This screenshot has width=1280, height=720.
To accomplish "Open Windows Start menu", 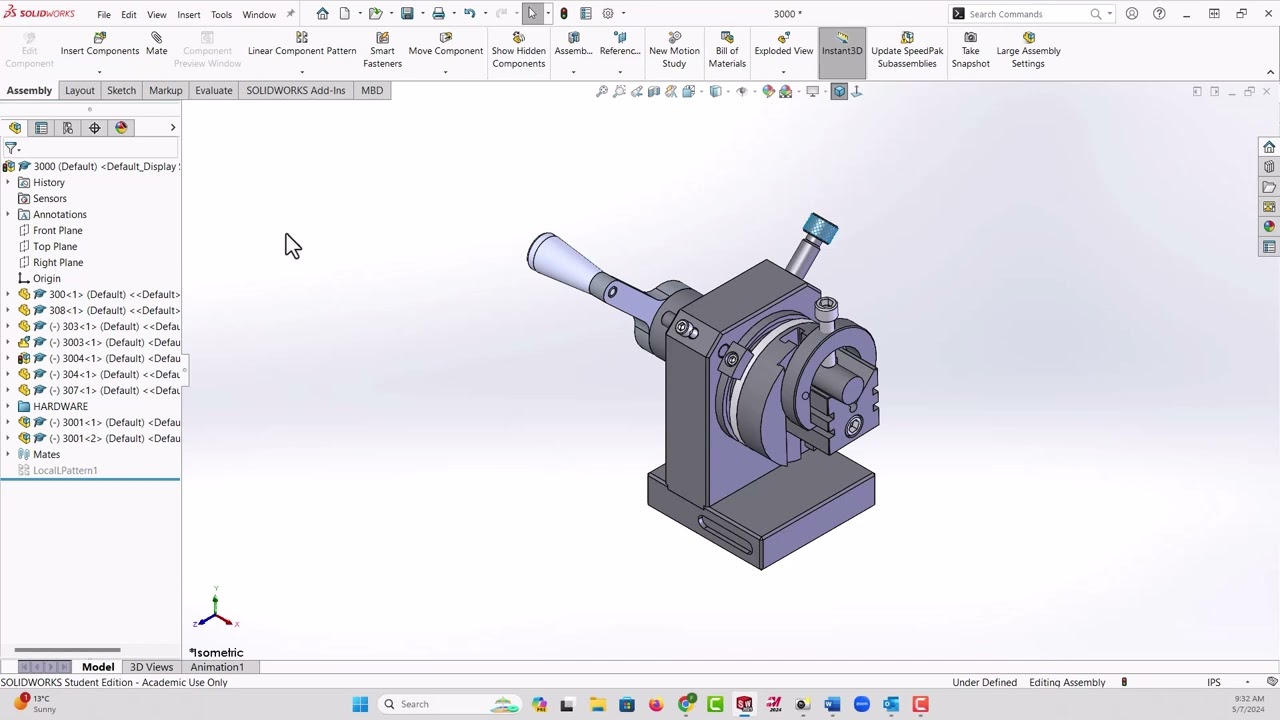I will pyautogui.click(x=360, y=704).
